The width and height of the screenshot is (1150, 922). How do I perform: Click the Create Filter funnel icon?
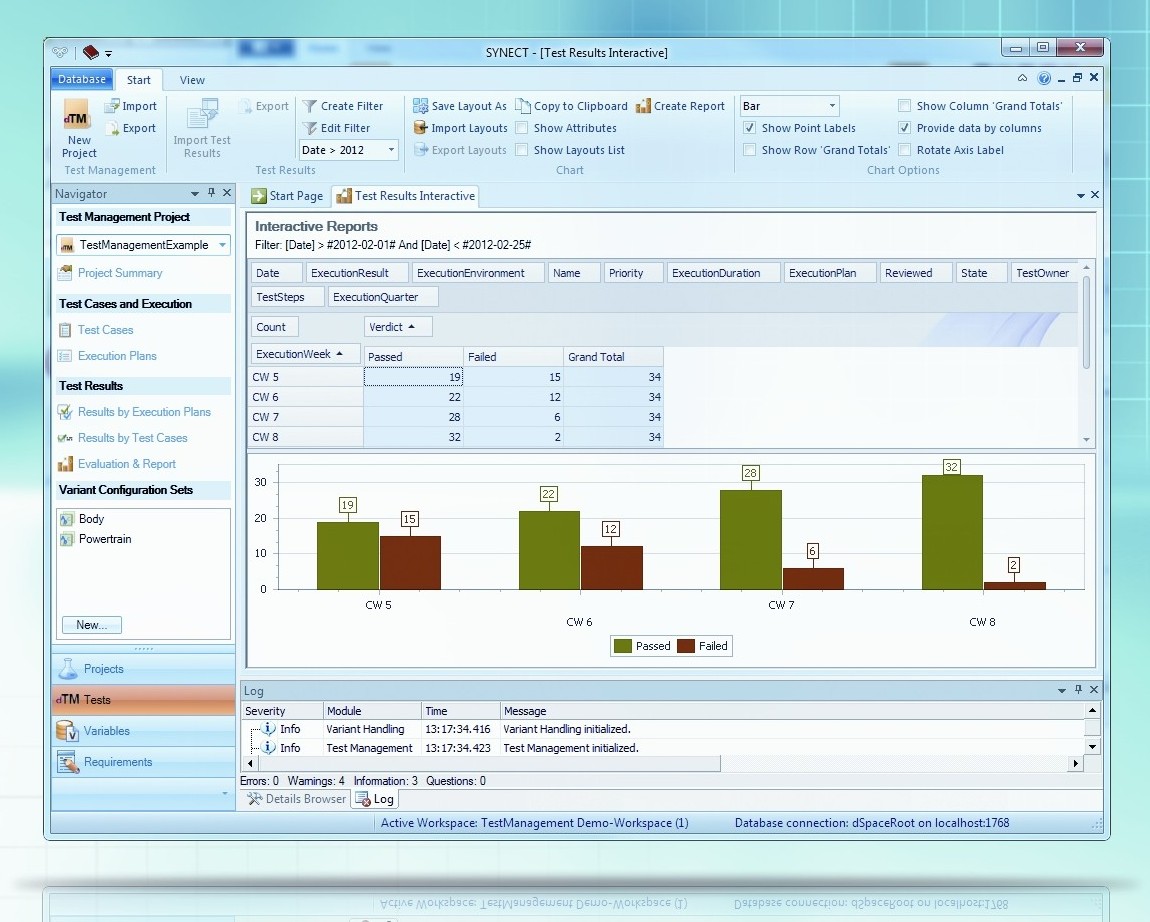(x=310, y=106)
